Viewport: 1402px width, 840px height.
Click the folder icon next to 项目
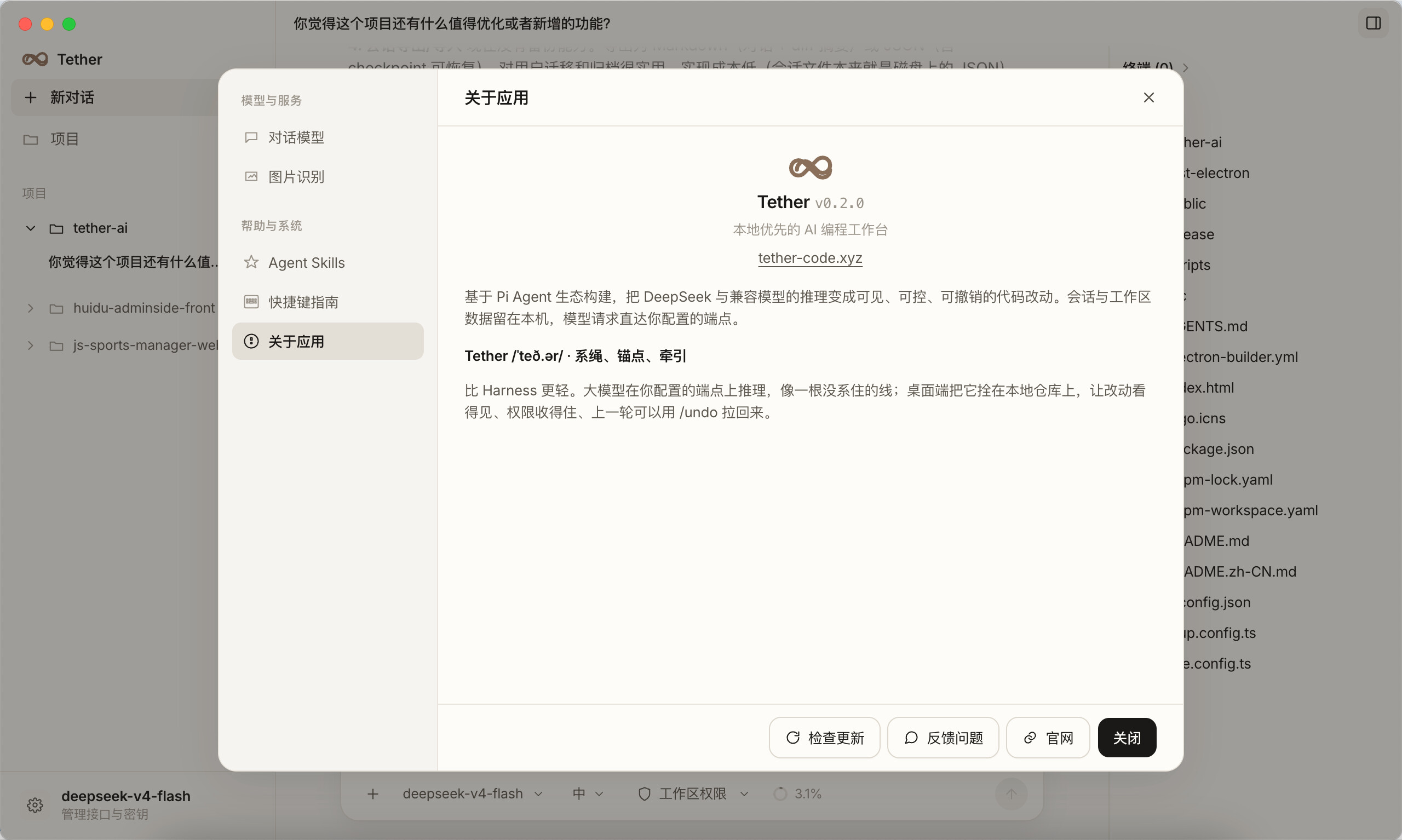(x=31, y=139)
